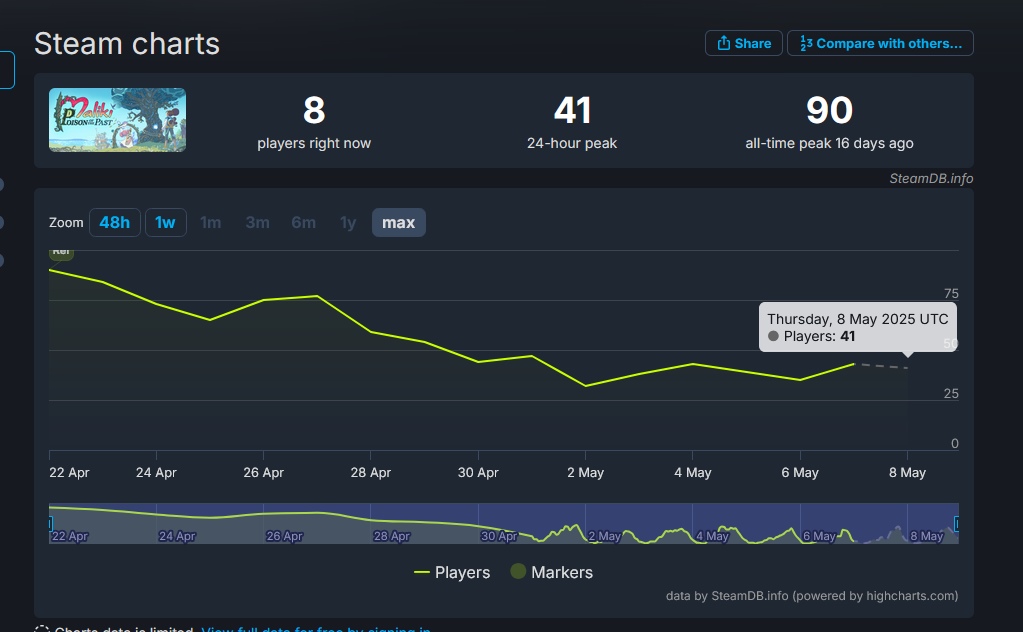1023x632 pixels.
Task: Click the 25 y-axis value
Action: coord(951,393)
